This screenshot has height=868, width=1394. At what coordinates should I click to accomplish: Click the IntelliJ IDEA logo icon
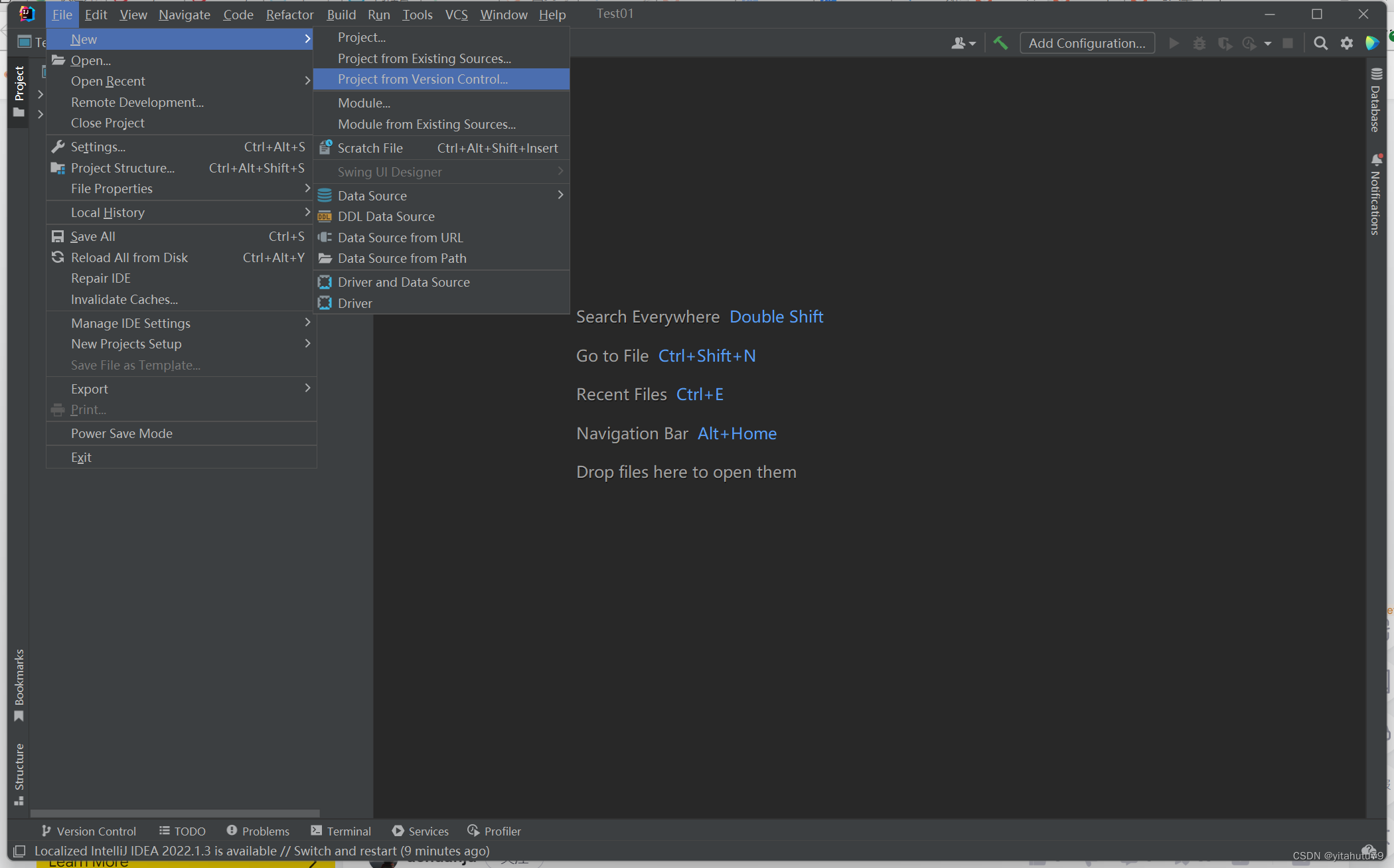26,13
